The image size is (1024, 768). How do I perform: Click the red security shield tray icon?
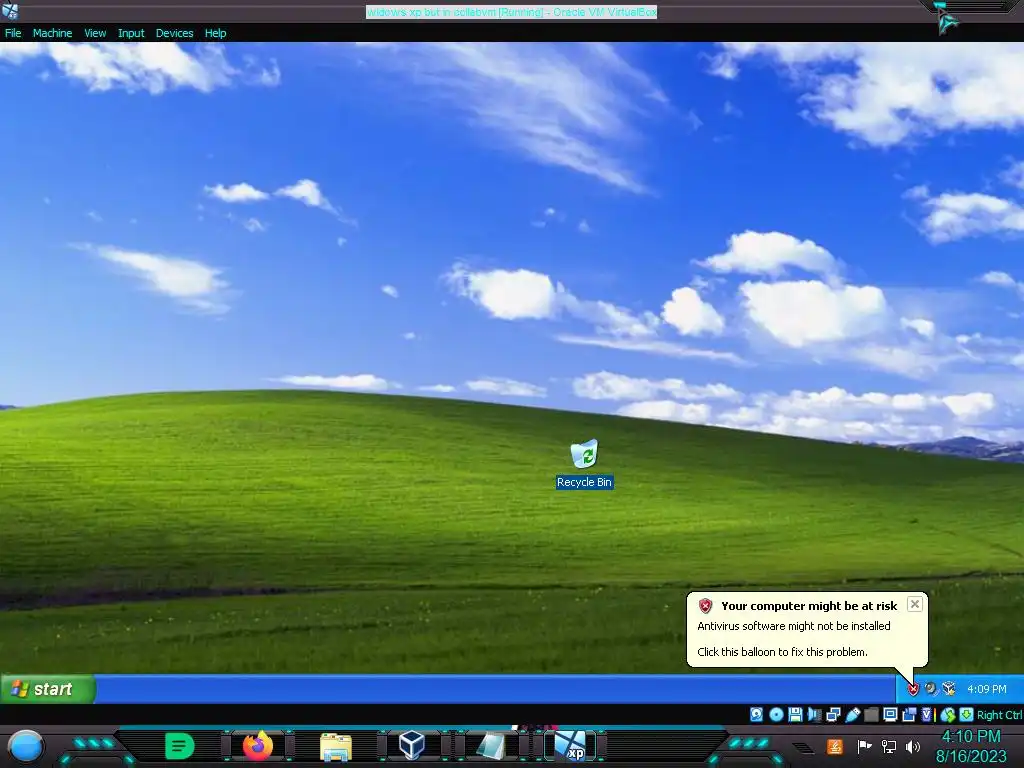913,689
